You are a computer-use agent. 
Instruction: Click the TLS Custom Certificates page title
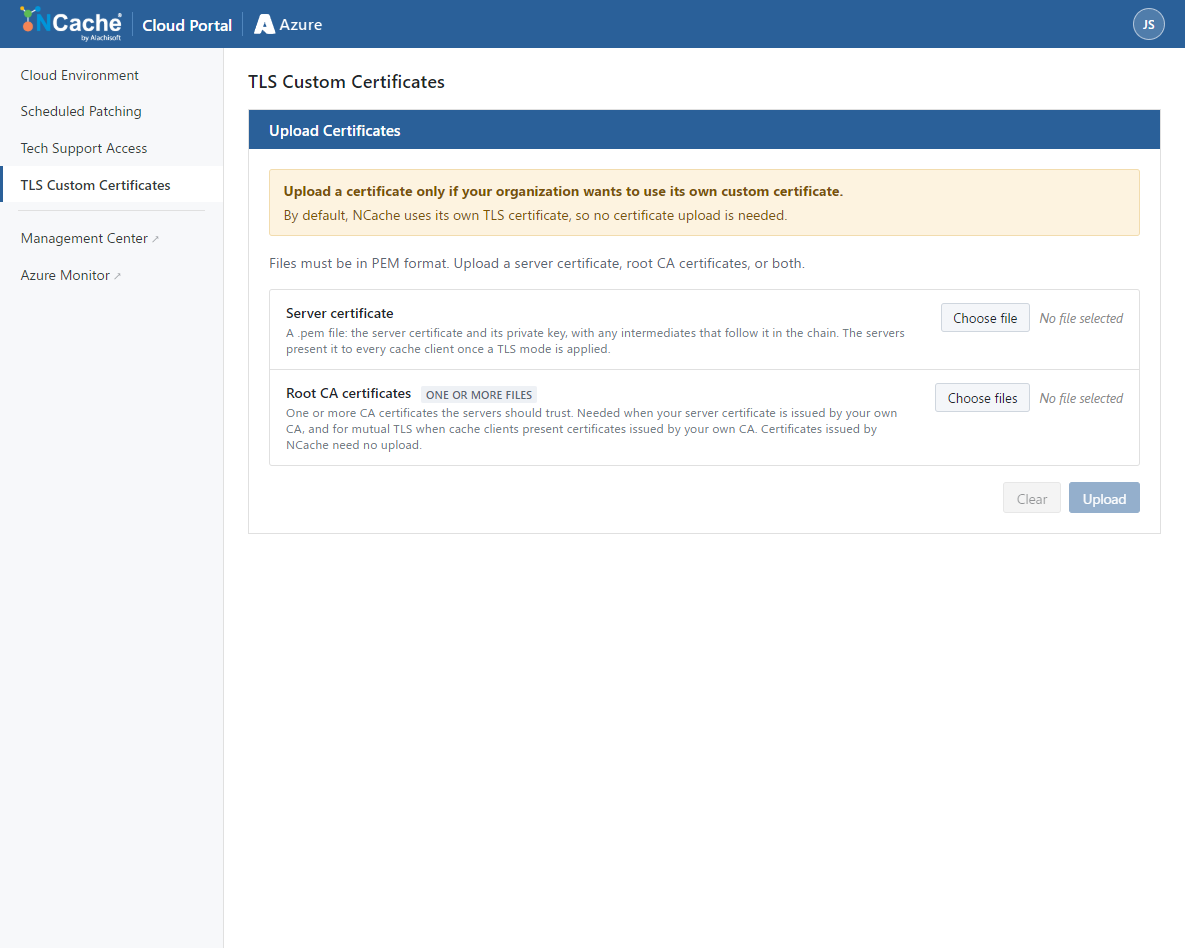346,82
